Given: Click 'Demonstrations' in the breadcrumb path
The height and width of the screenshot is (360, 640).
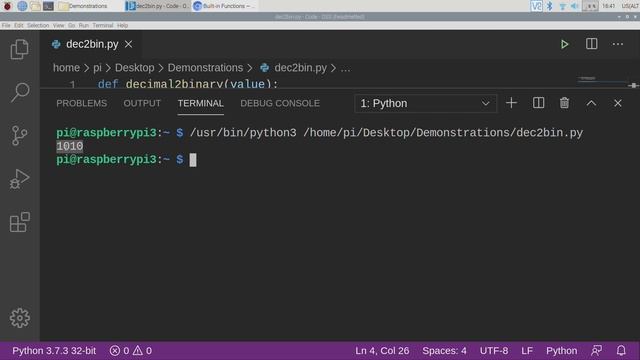Looking at the screenshot, I should click(205, 68).
